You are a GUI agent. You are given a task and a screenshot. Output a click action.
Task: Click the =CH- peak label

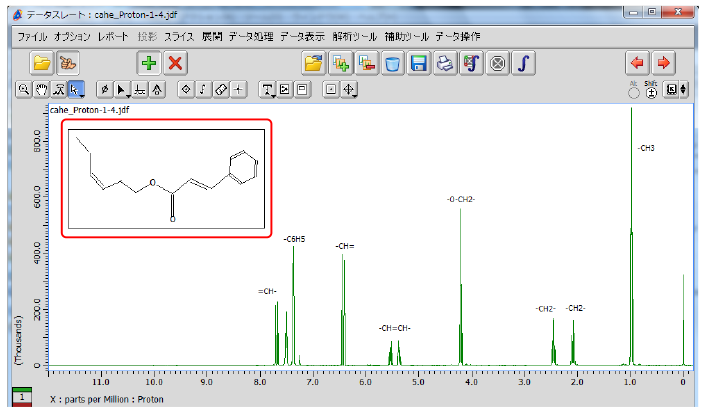coord(267,291)
